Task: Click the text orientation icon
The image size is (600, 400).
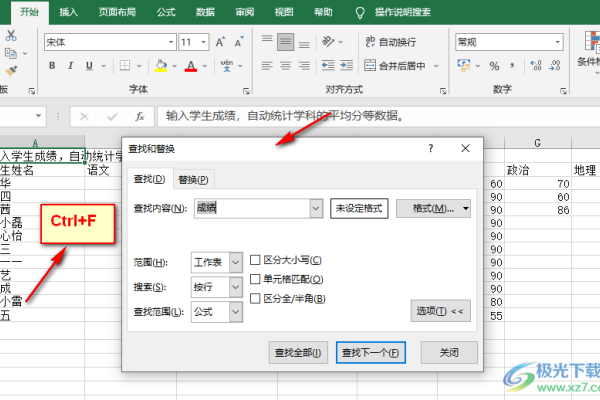Action: click(328, 41)
